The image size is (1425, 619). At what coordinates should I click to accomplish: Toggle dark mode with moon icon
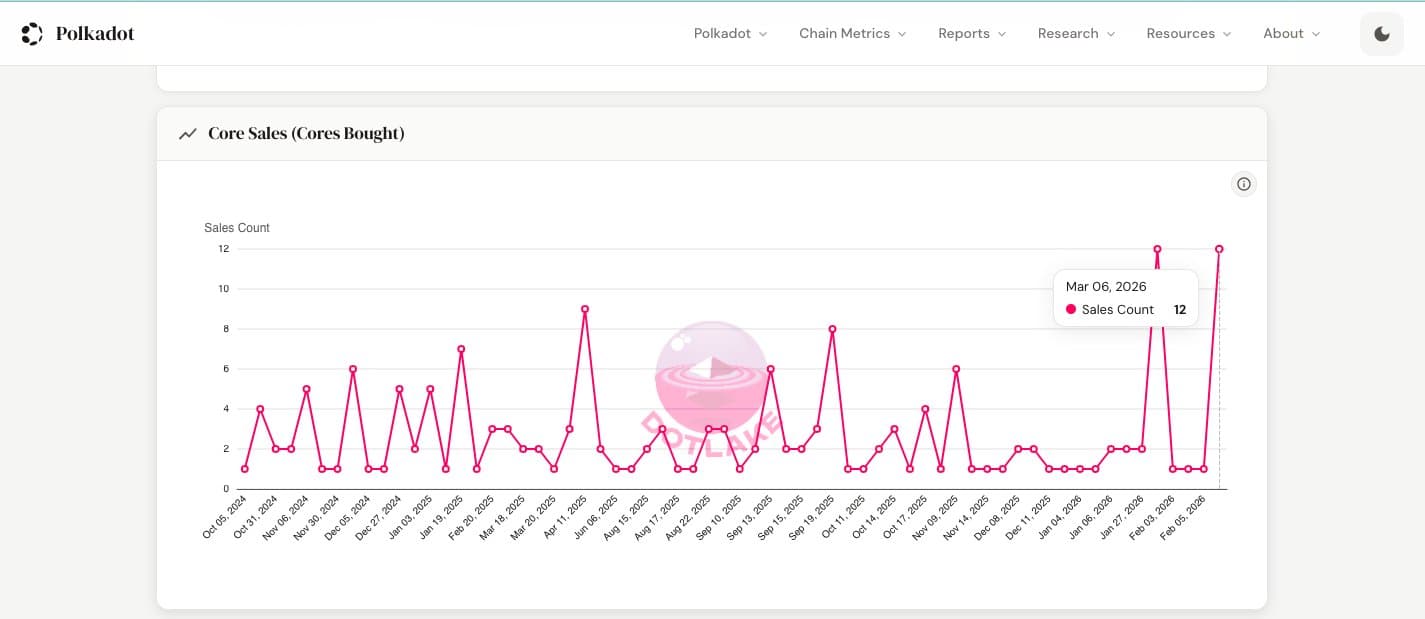point(1382,34)
